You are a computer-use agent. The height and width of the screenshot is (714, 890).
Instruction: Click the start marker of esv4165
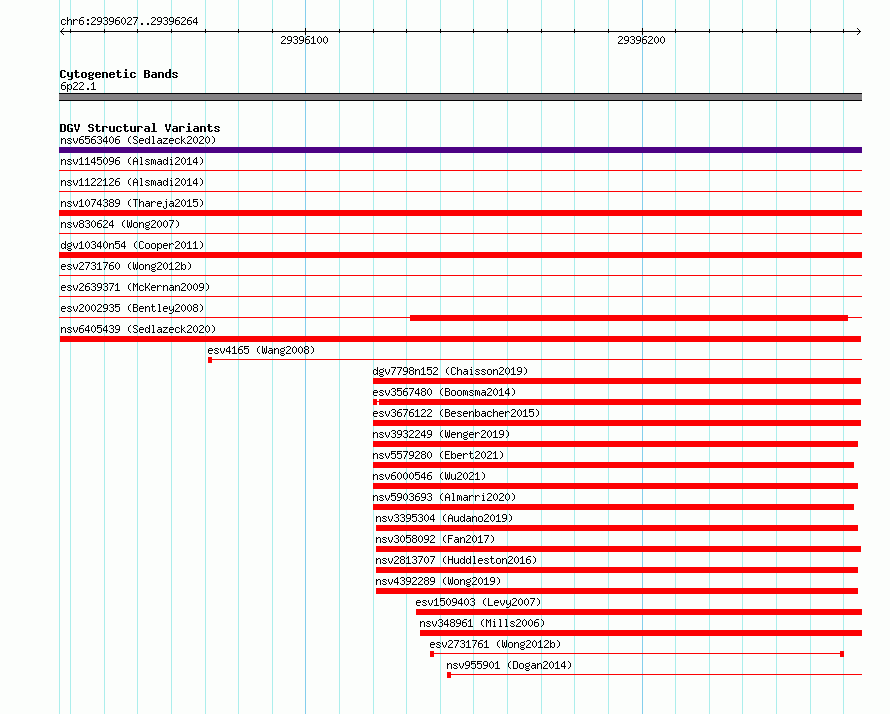click(210, 360)
